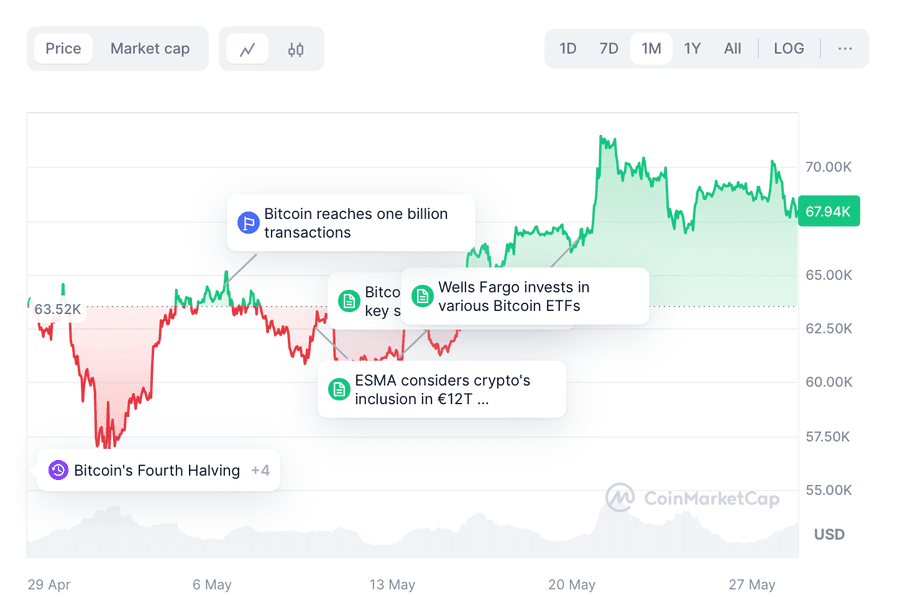This screenshot has width=900, height=597.
Task: Click partially hidden Bitcoin news icon
Action: (x=349, y=301)
